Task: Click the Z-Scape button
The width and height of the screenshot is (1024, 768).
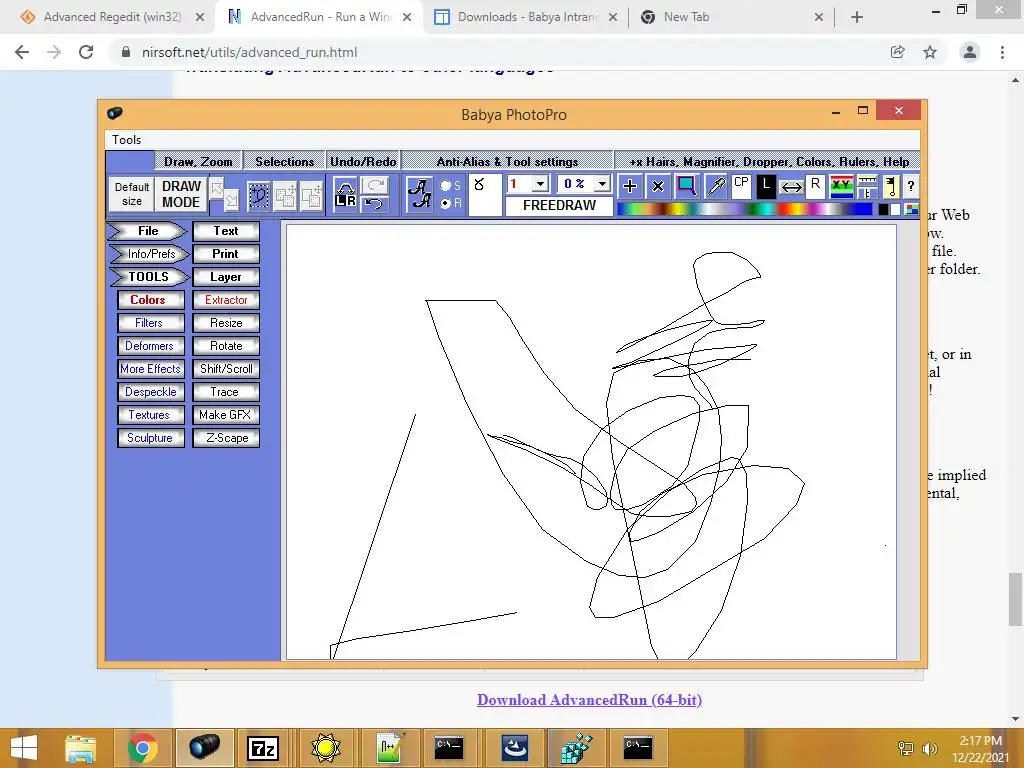Action: pos(226,438)
